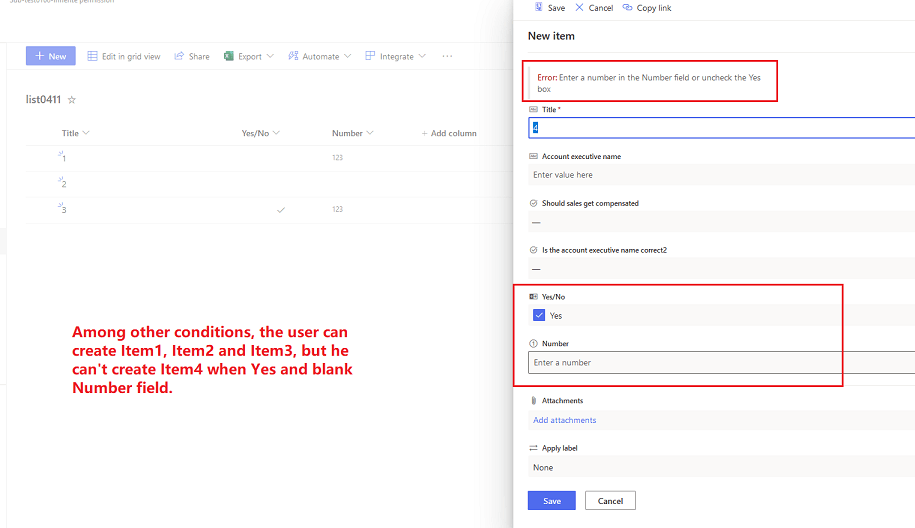915x528 pixels.
Task: Click the blue New button
Action: (51, 56)
